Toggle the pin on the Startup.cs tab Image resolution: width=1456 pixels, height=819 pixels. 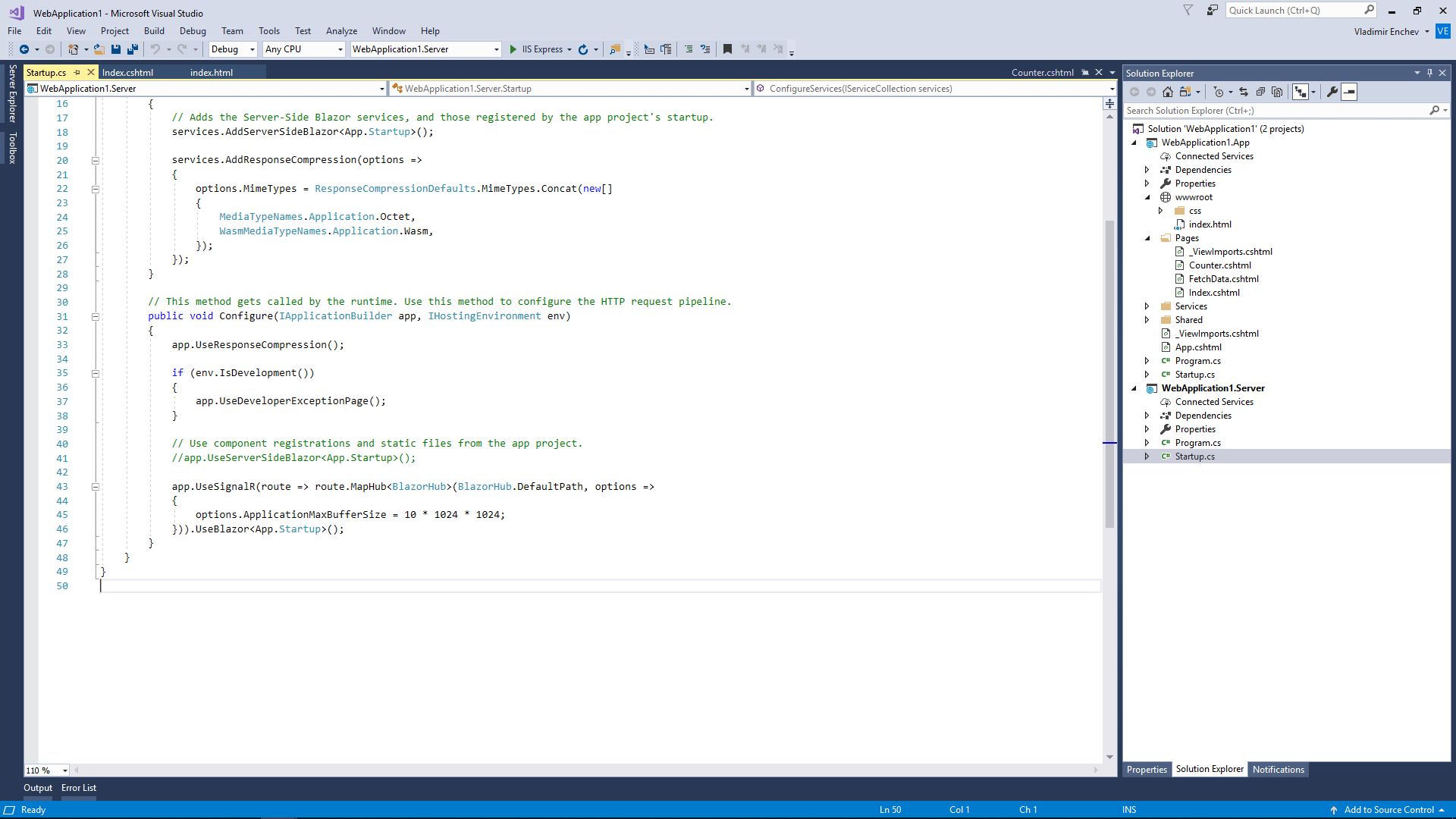click(x=77, y=73)
